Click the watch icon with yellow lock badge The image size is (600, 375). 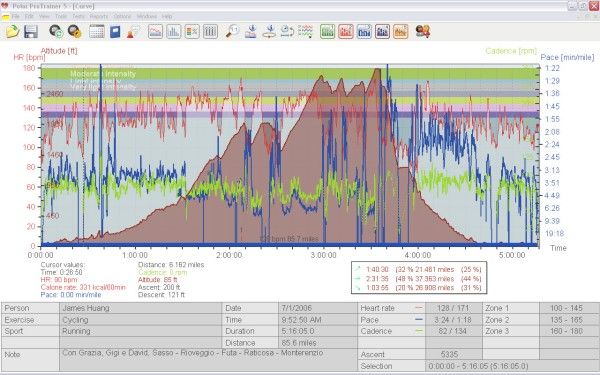(x=75, y=31)
